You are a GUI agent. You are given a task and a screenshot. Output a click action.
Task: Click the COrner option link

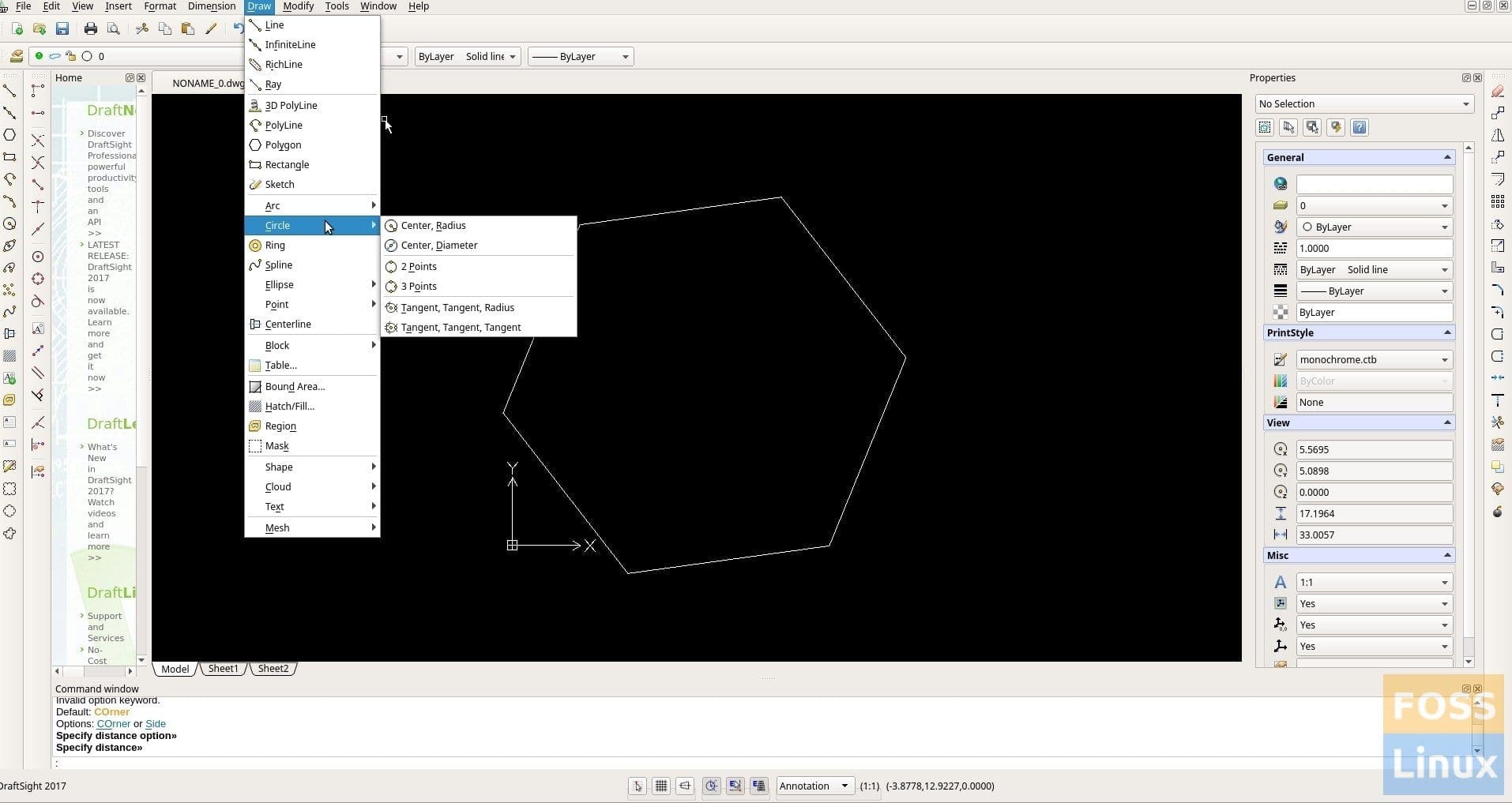pyautogui.click(x=113, y=724)
